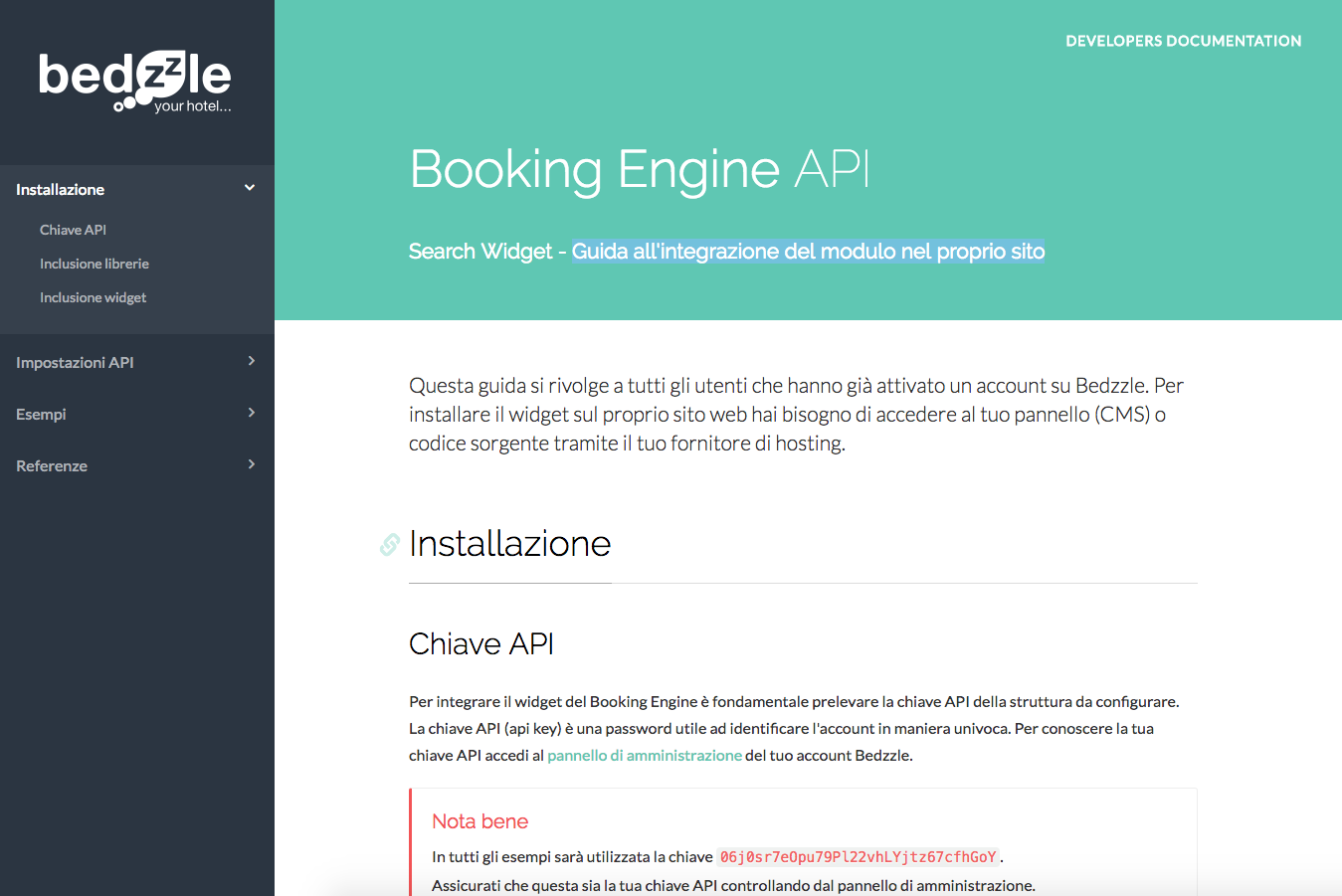Click the anchor link icon beside Installazione heading
The image size is (1342, 896).
[x=390, y=544]
